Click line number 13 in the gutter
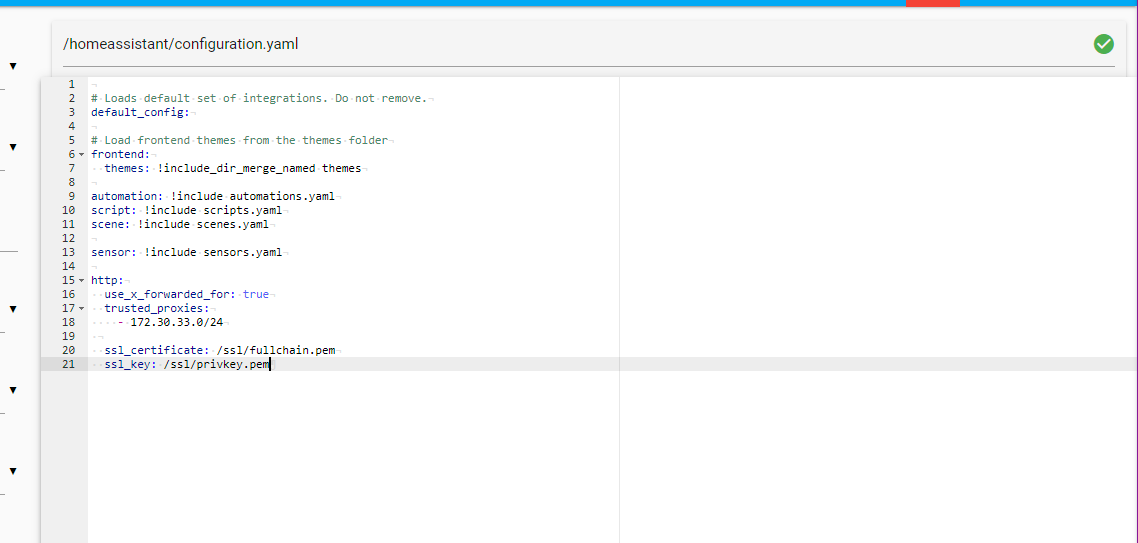The height and width of the screenshot is (543, 1138). coord(68,252)
